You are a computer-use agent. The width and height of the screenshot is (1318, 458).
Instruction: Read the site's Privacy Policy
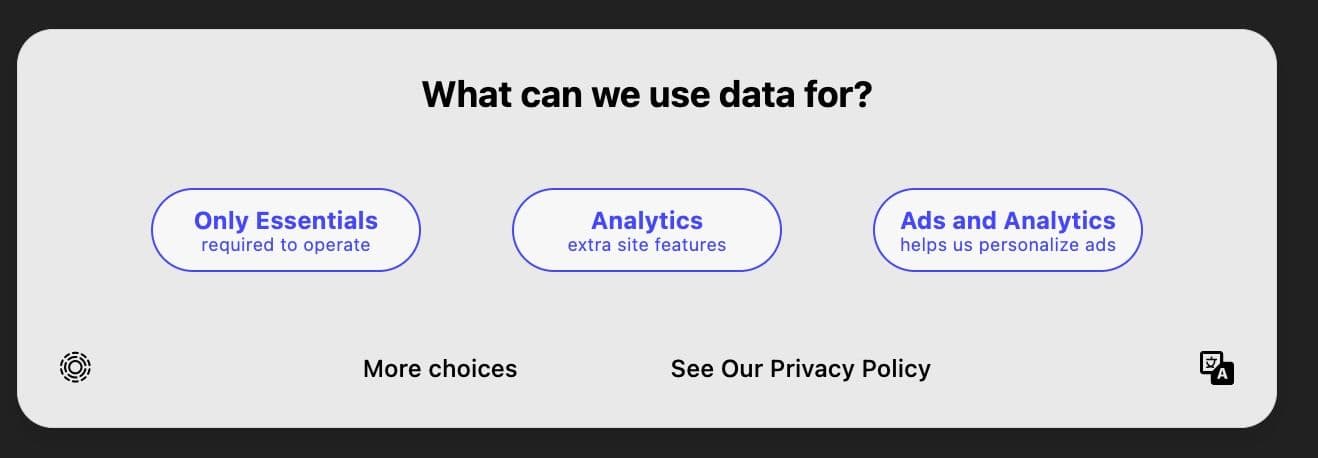click(800, 369)
